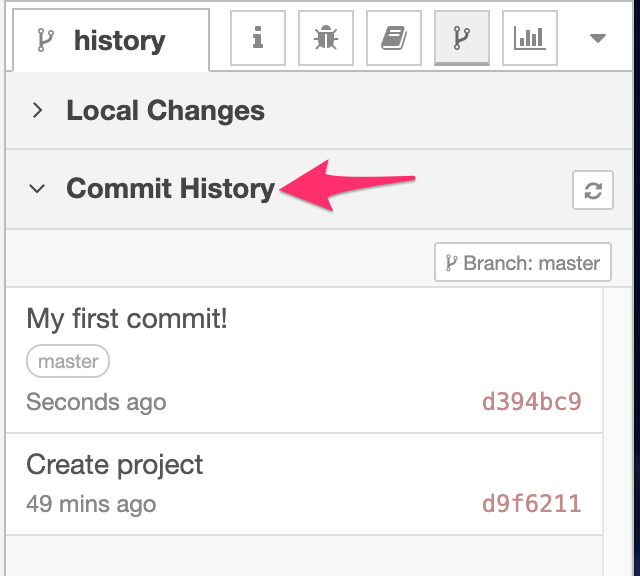640x576 pixels.
Task: Click commit hash d394bc9
Action: pyautogui.click(x=531, y=402)
